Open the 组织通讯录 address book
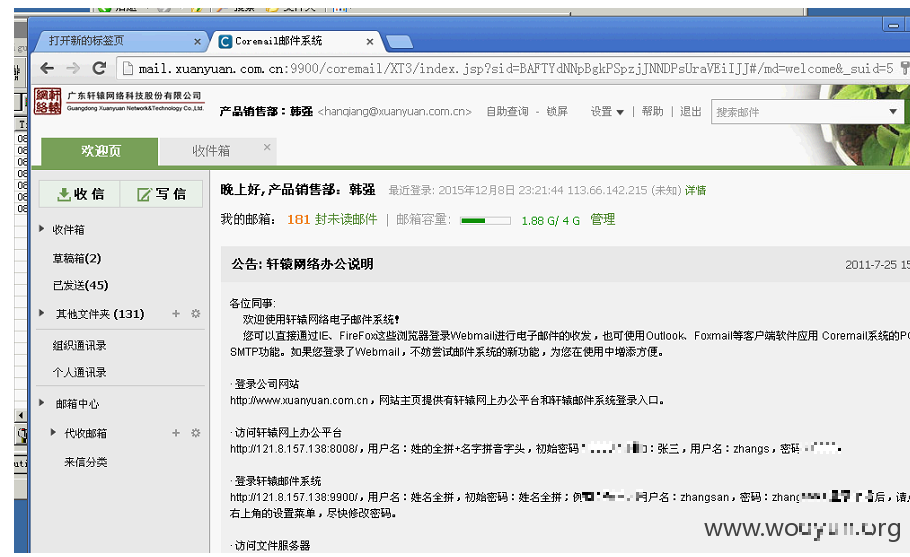Screen dimensions: 910x557 pyautogui.click(x=80, y=345)
